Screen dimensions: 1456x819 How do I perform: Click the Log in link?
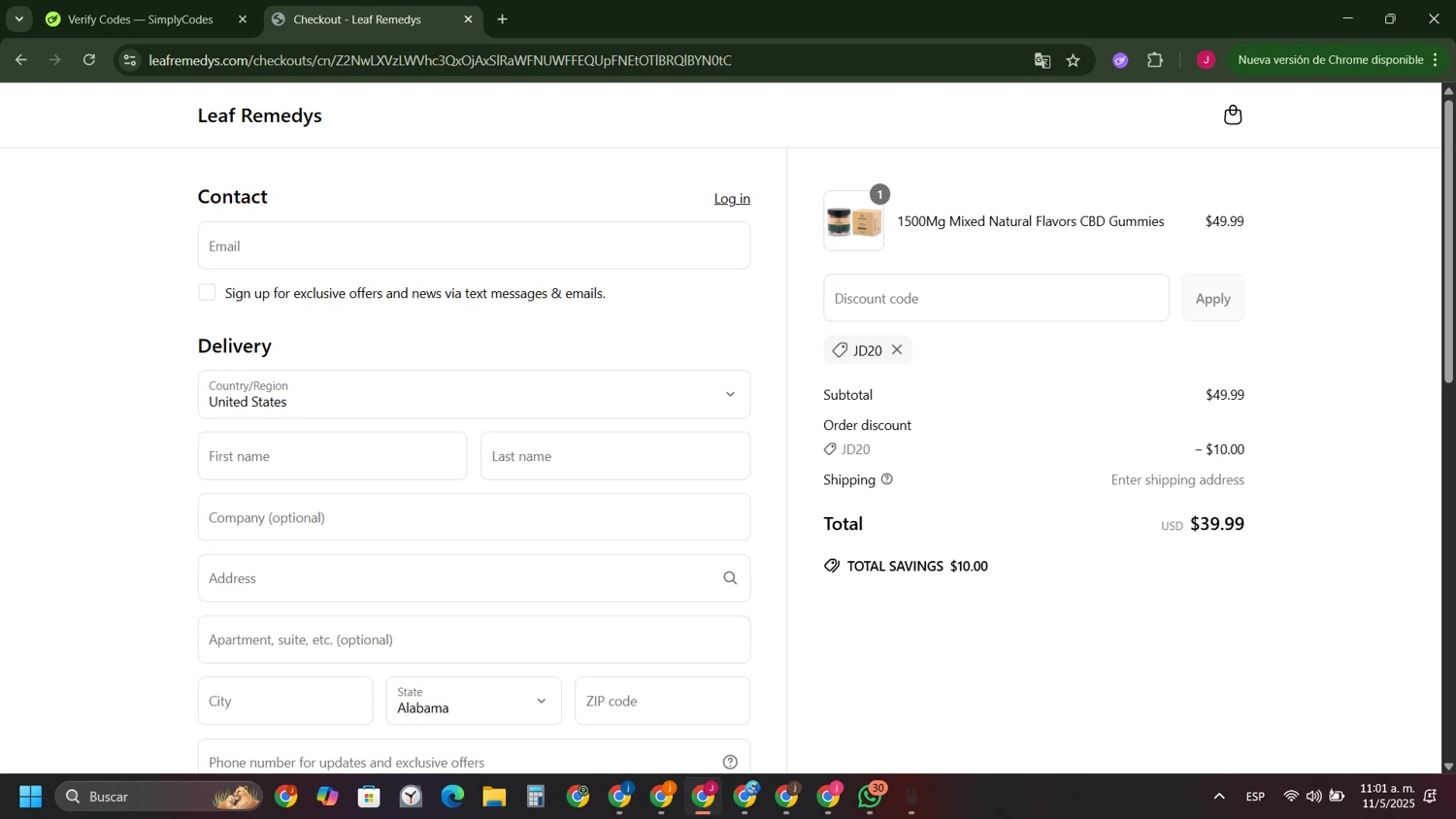click(x=732, y=198)
